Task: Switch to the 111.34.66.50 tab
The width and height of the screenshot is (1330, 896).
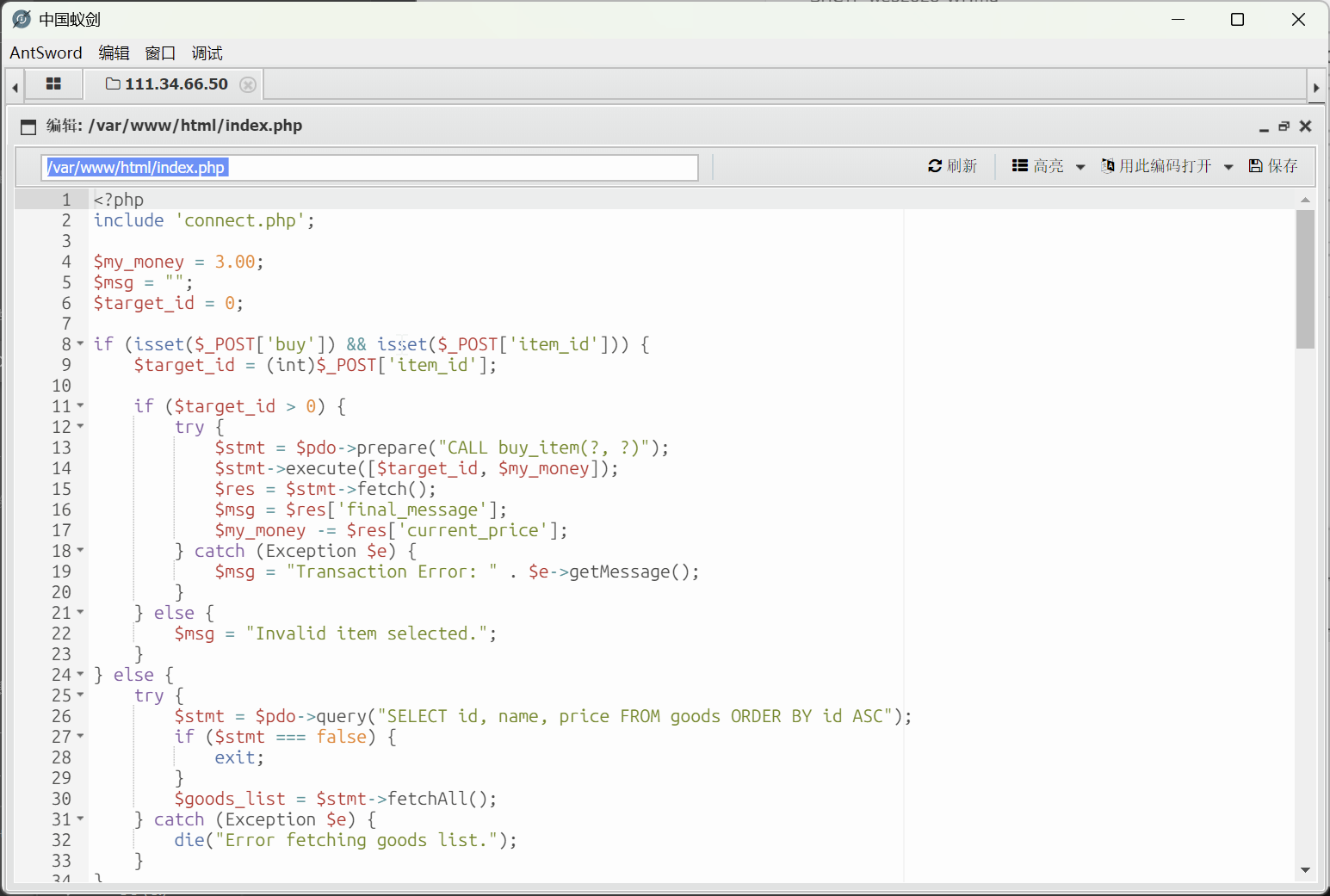Action: [168, 84]
